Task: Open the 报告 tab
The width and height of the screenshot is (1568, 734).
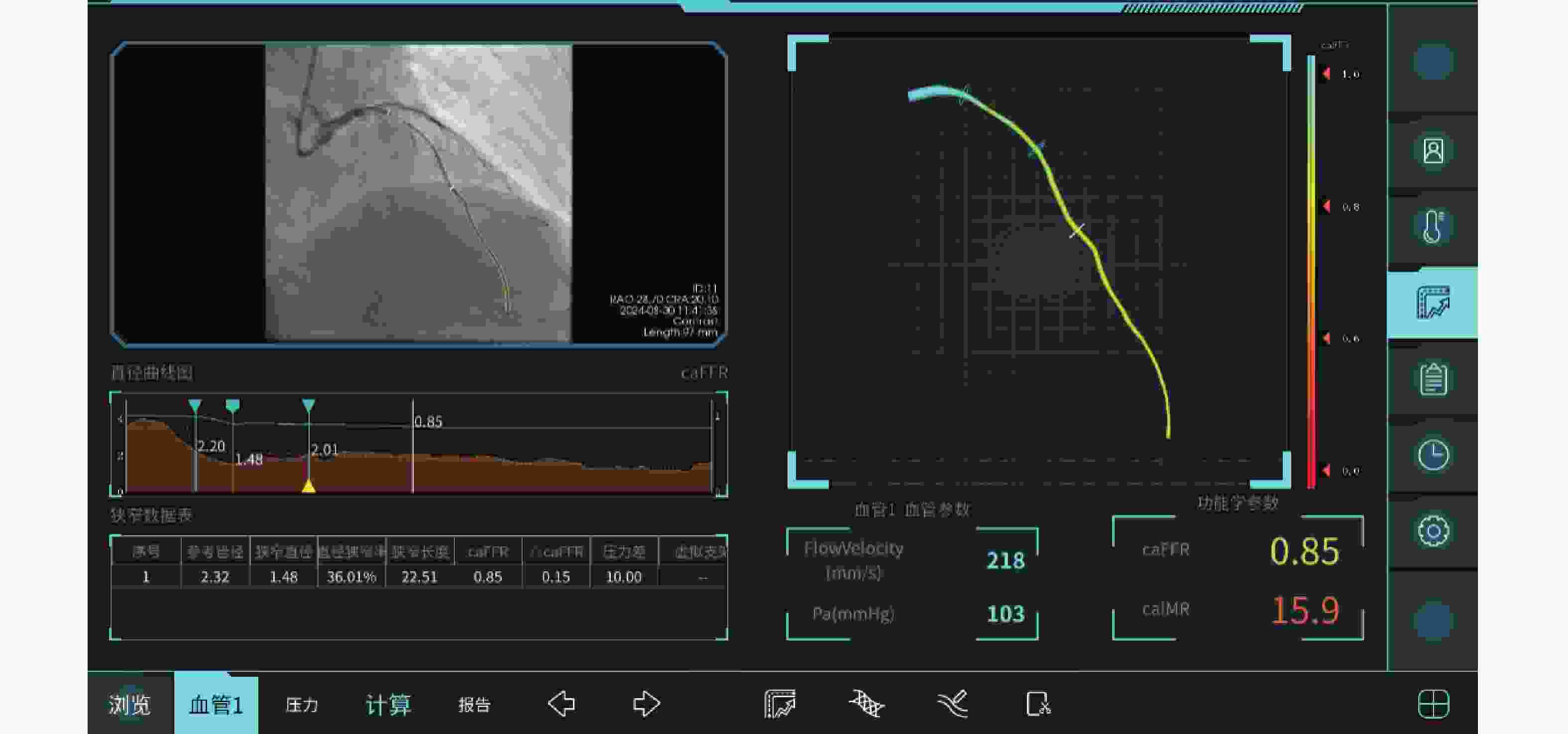Action: tap(474, 705)
